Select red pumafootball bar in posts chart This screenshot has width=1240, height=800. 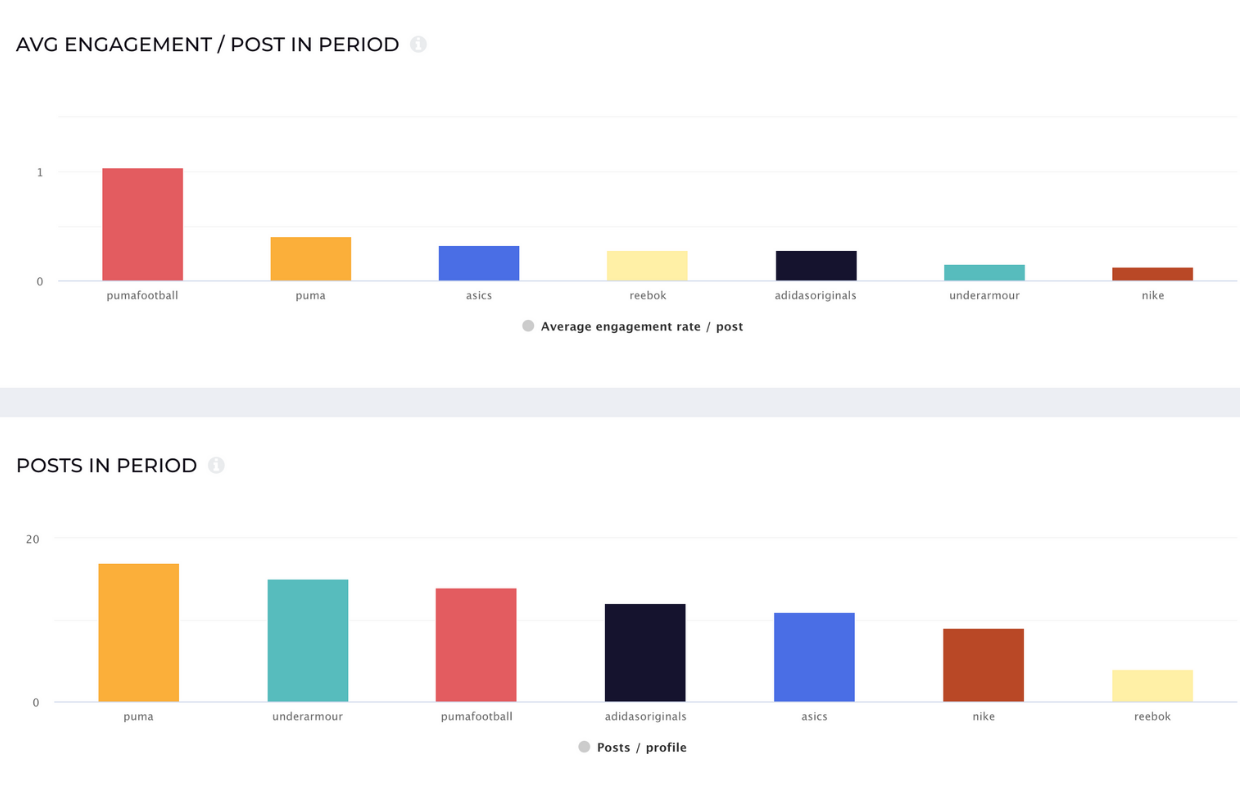tap(476, 645)
